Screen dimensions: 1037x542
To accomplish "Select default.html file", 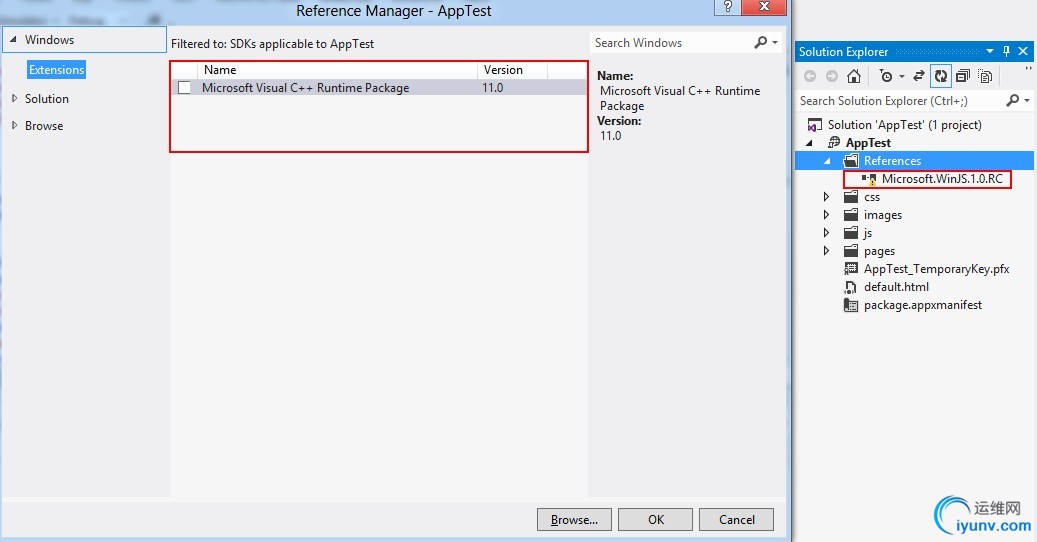I will tap(896, 287).
